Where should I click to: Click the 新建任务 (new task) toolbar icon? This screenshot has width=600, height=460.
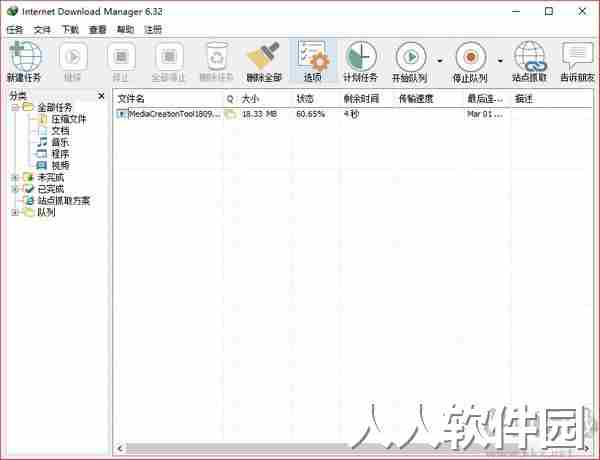click(25, 62)
